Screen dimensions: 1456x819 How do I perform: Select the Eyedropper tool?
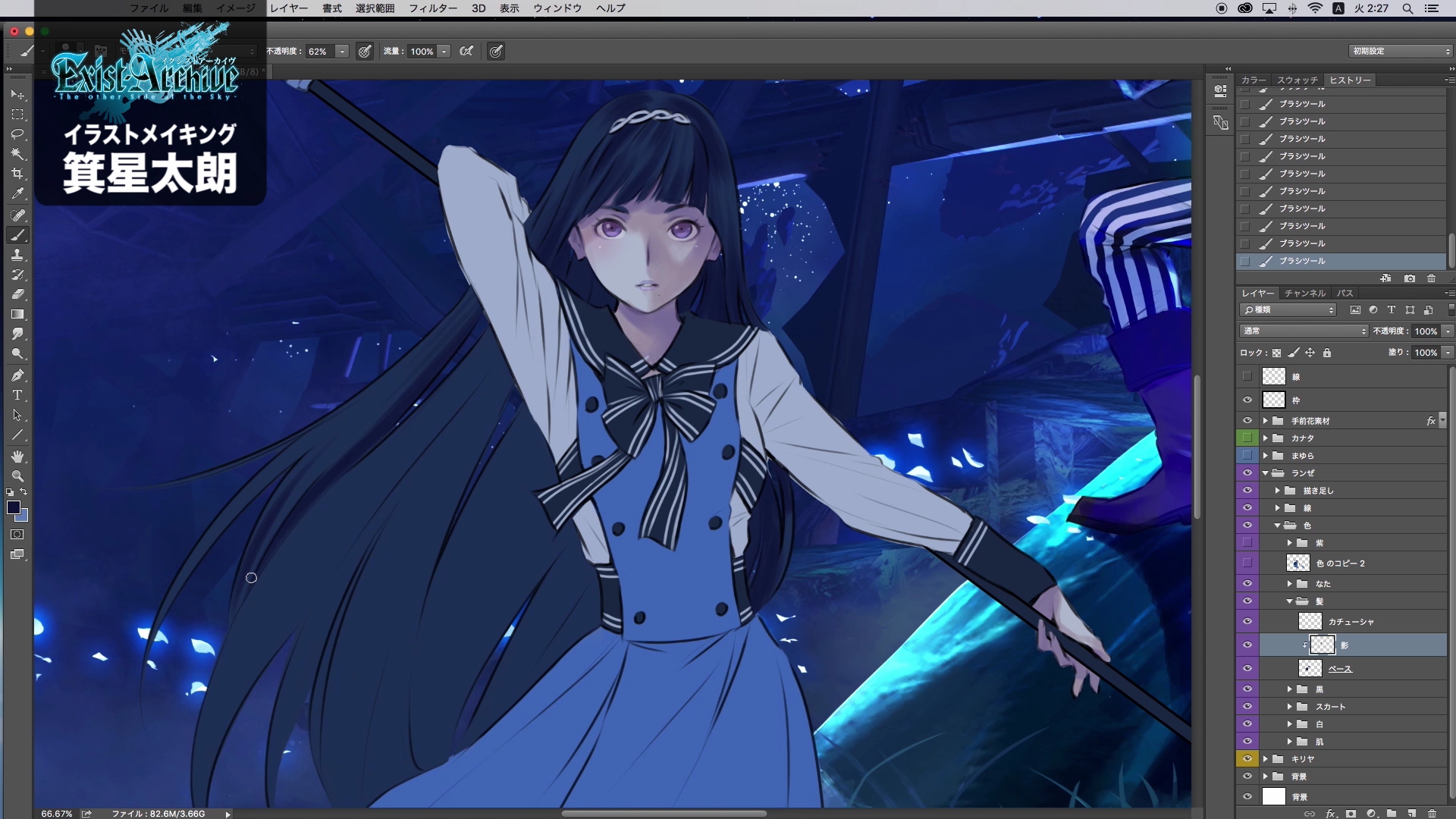click(17, 193)
